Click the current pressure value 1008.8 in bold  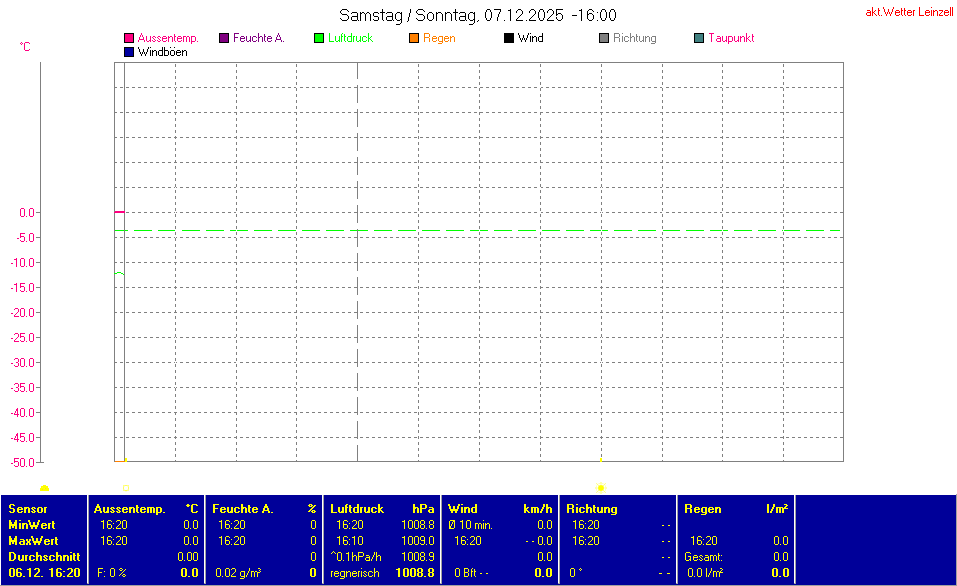(415, 573)
